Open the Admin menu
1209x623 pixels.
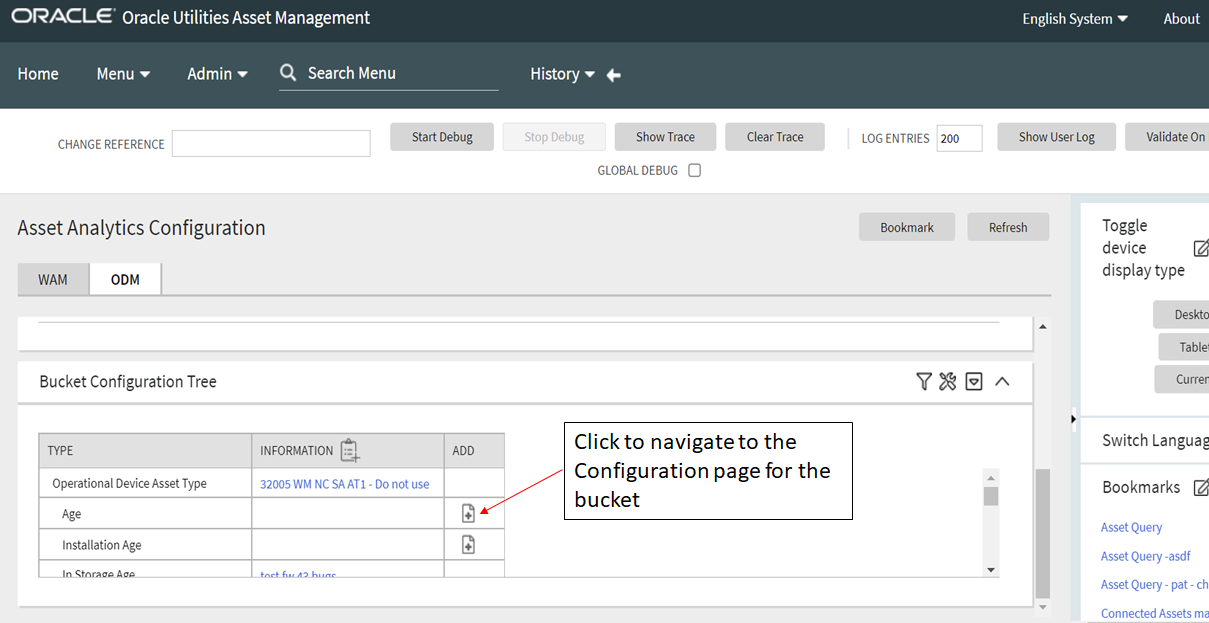[216, 73]
